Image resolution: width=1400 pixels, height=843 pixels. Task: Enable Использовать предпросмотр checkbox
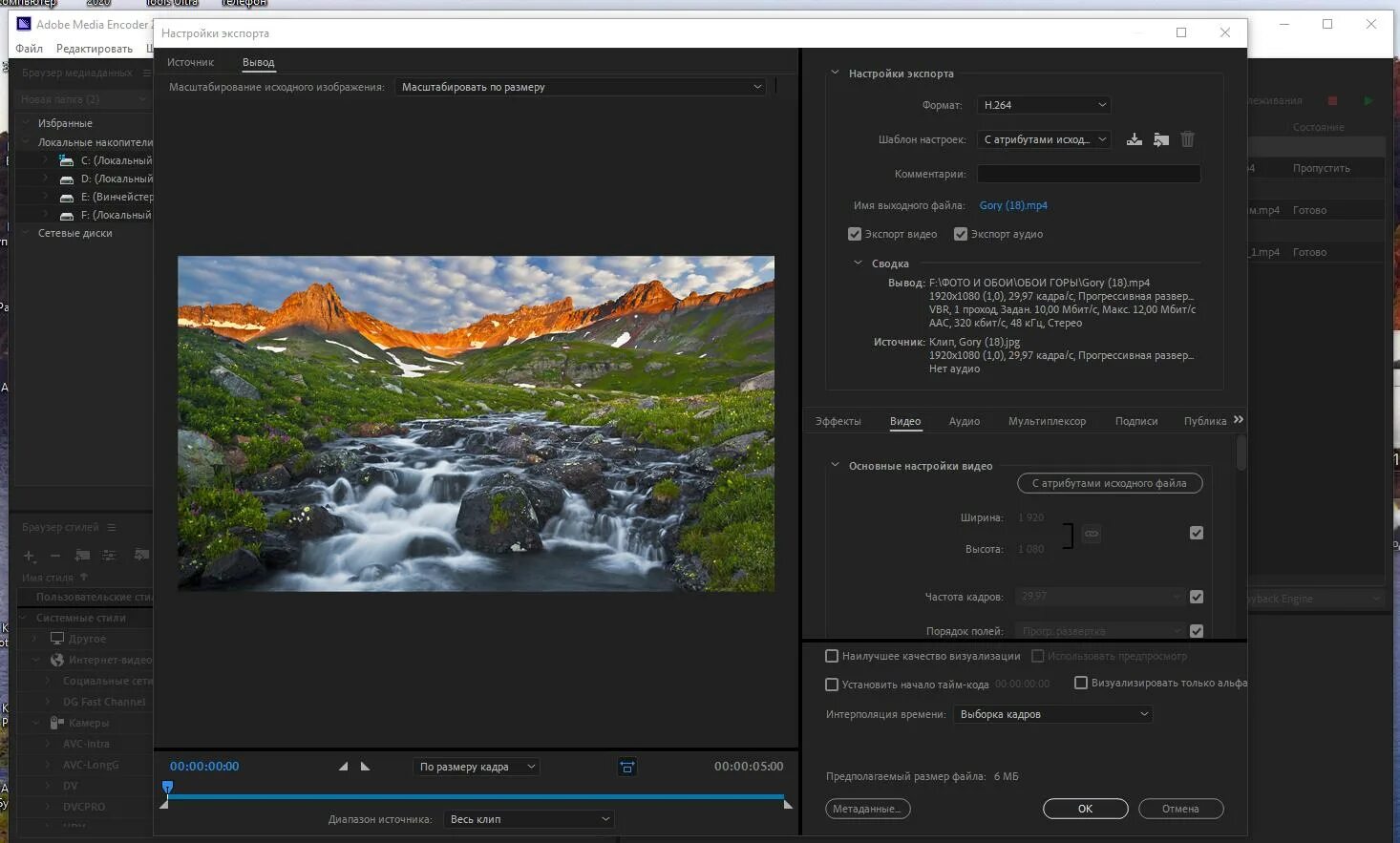[1038, 656]
